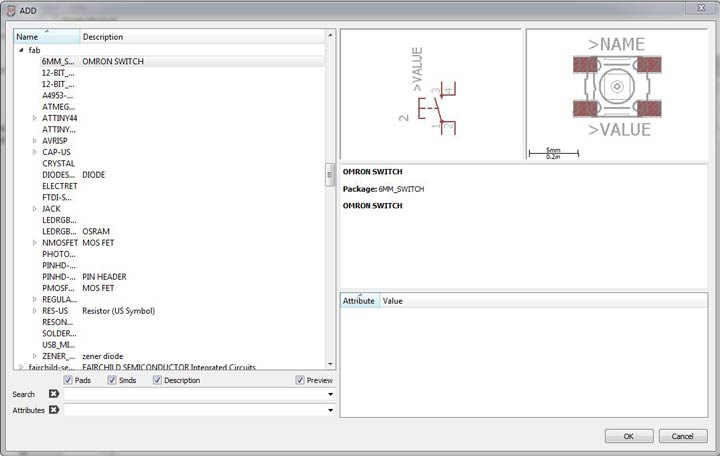
Task: Select the RESON... device
Action: (58, 322)
